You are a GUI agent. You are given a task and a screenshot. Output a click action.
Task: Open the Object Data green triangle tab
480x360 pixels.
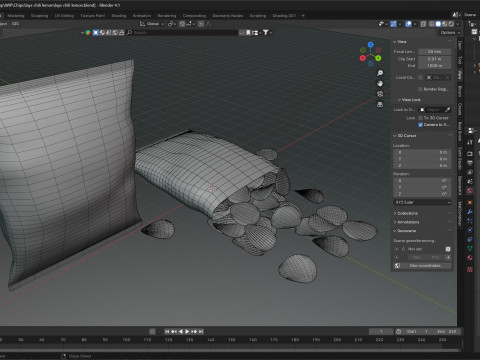point(470,248)
